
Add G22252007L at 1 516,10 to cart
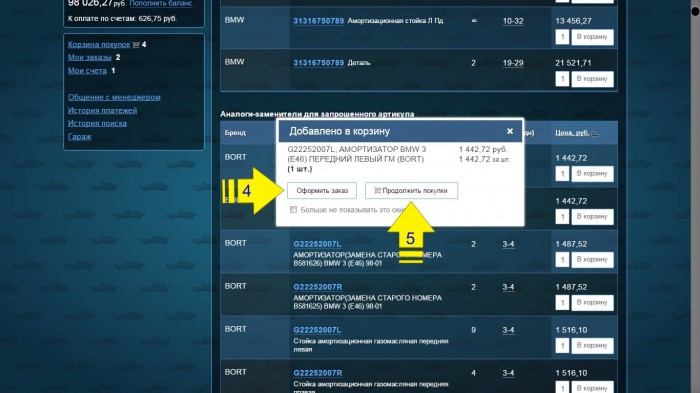(592, 346)
